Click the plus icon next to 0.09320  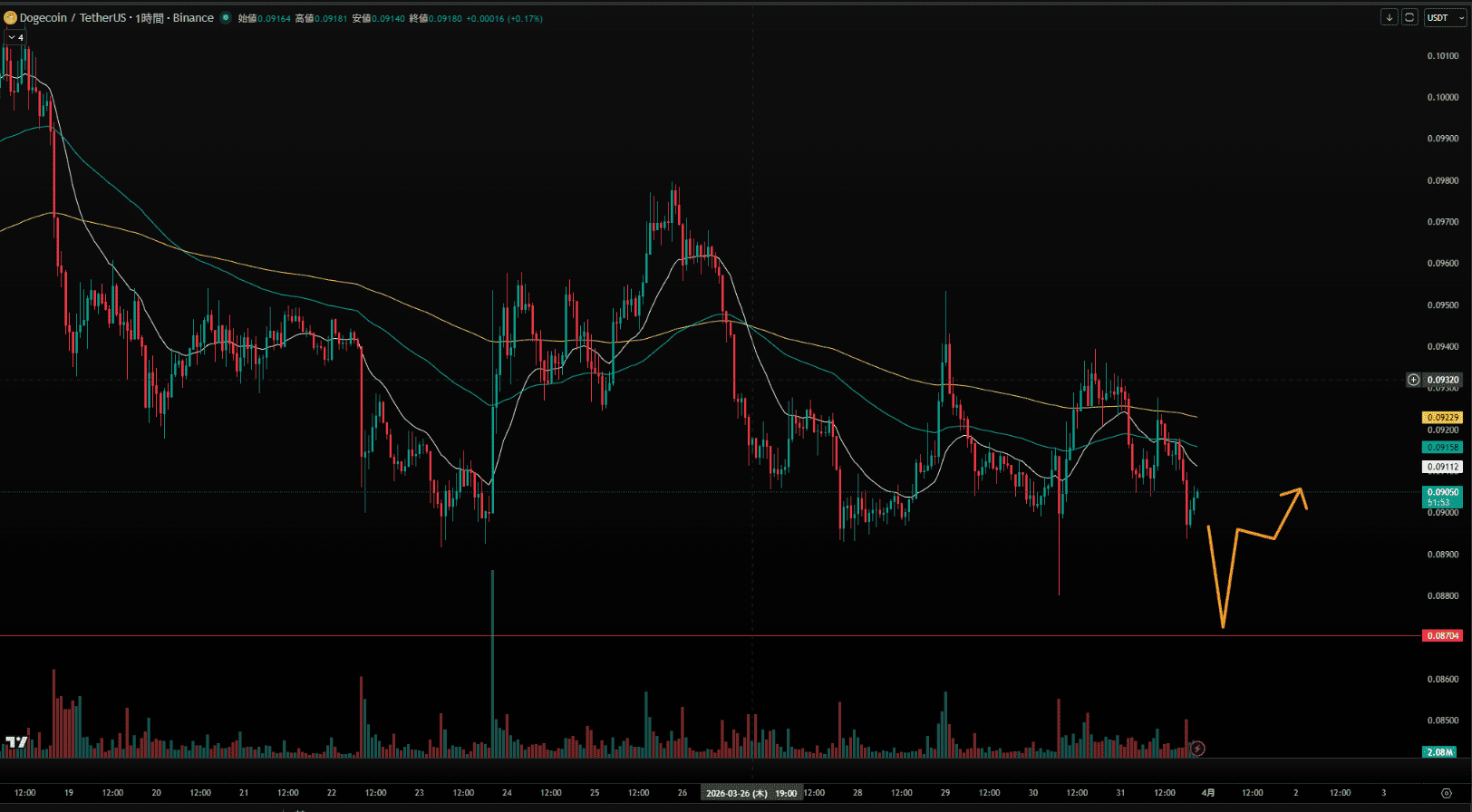[x=1413, y=380]
